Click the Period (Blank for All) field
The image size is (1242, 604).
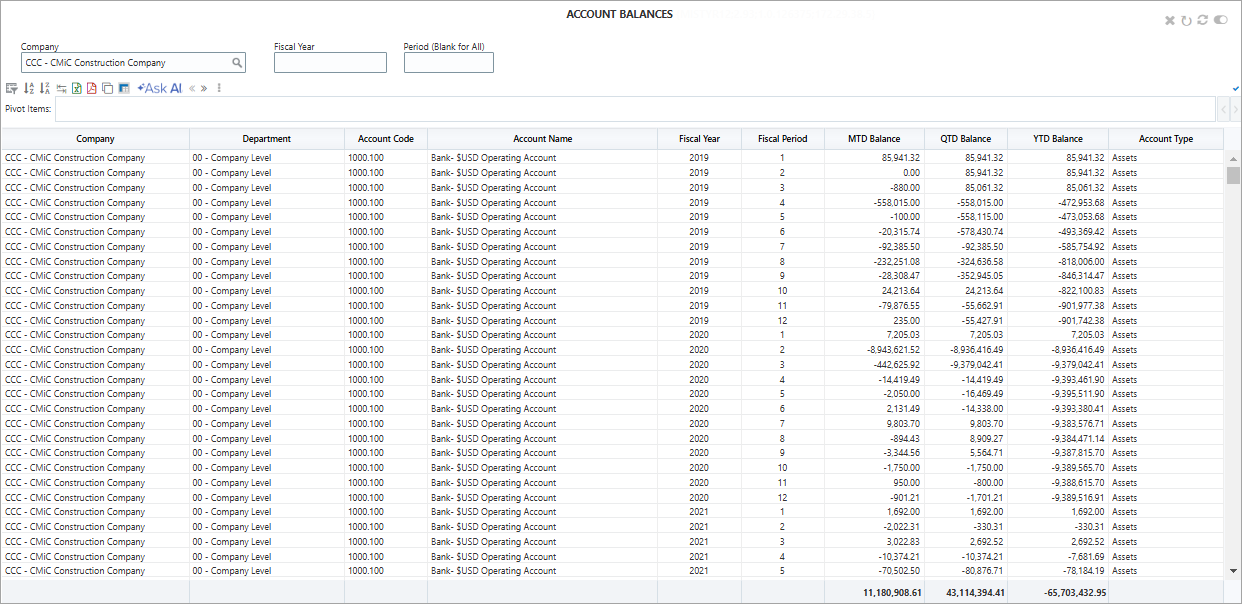click(x=449, y=63)
